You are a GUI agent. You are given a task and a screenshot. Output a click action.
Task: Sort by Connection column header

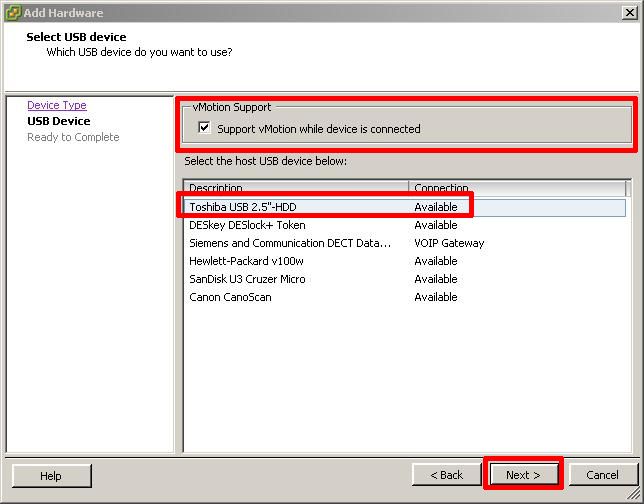click(518, 187)
